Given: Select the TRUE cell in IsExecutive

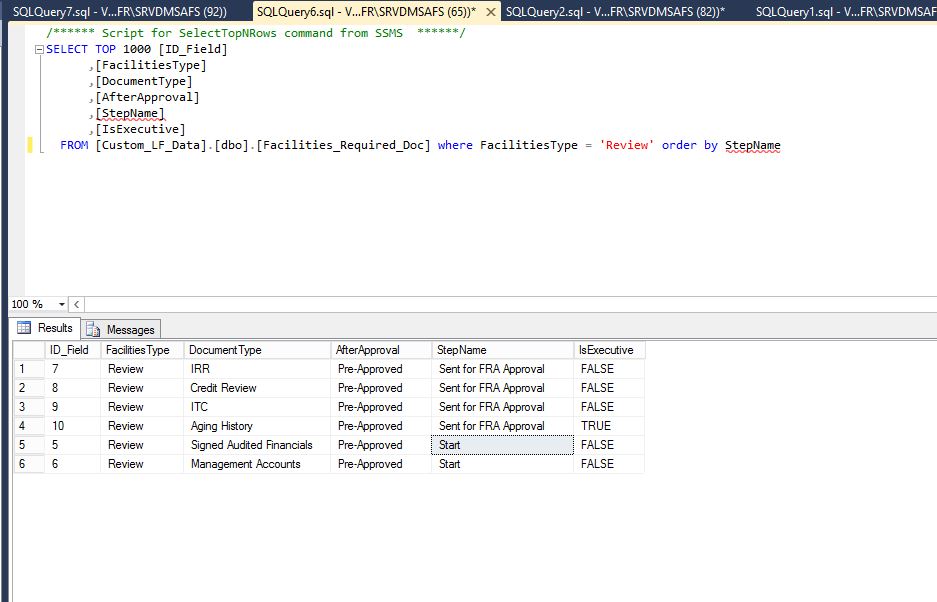Looking at the screenshot, I should [596, 426].
